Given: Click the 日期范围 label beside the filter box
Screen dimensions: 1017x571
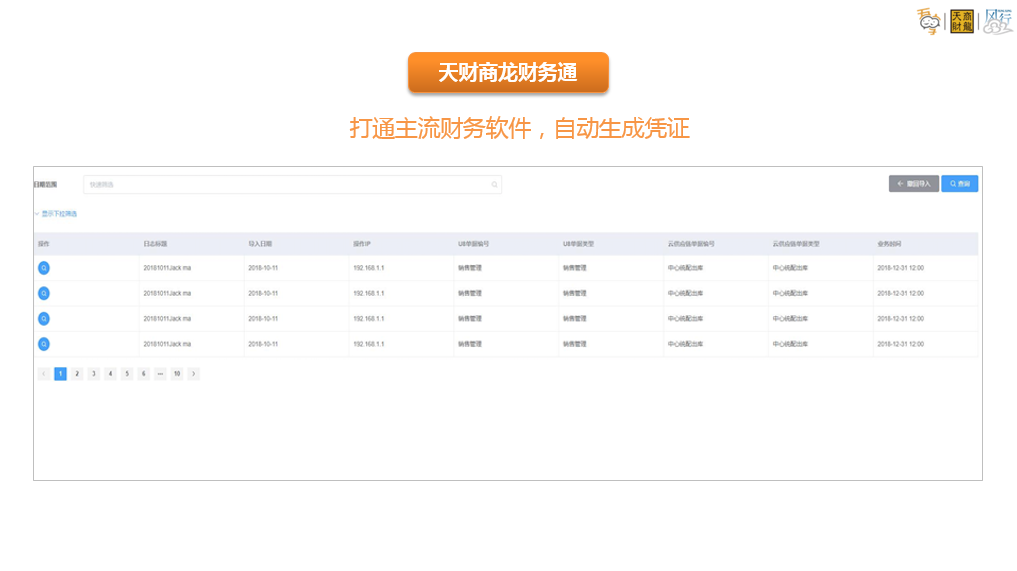Looking at the screenshot, I should pyautogui.click(x=45, y=185).
